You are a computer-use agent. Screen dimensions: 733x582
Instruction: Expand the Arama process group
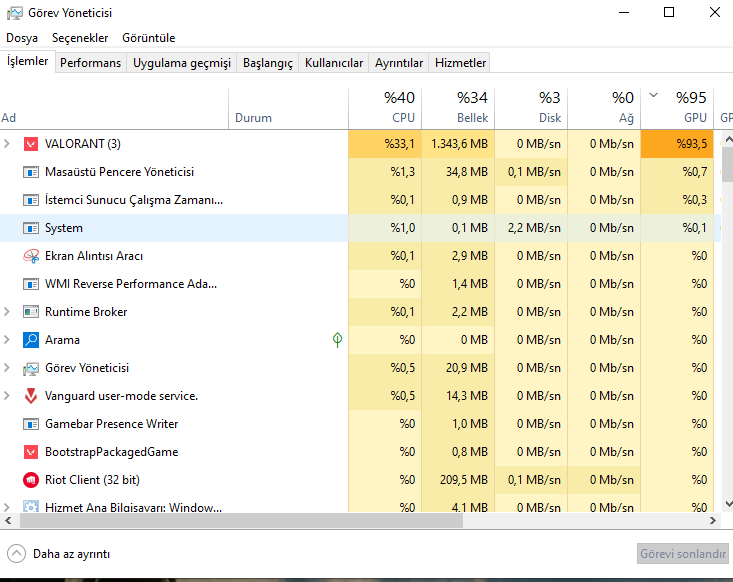[7, 340]
